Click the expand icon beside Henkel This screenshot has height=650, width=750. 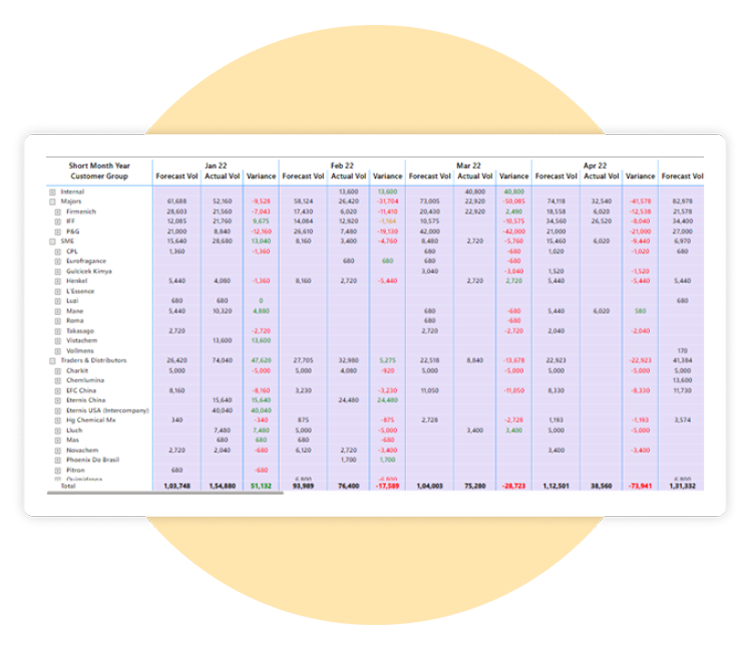tap(58, 281)
